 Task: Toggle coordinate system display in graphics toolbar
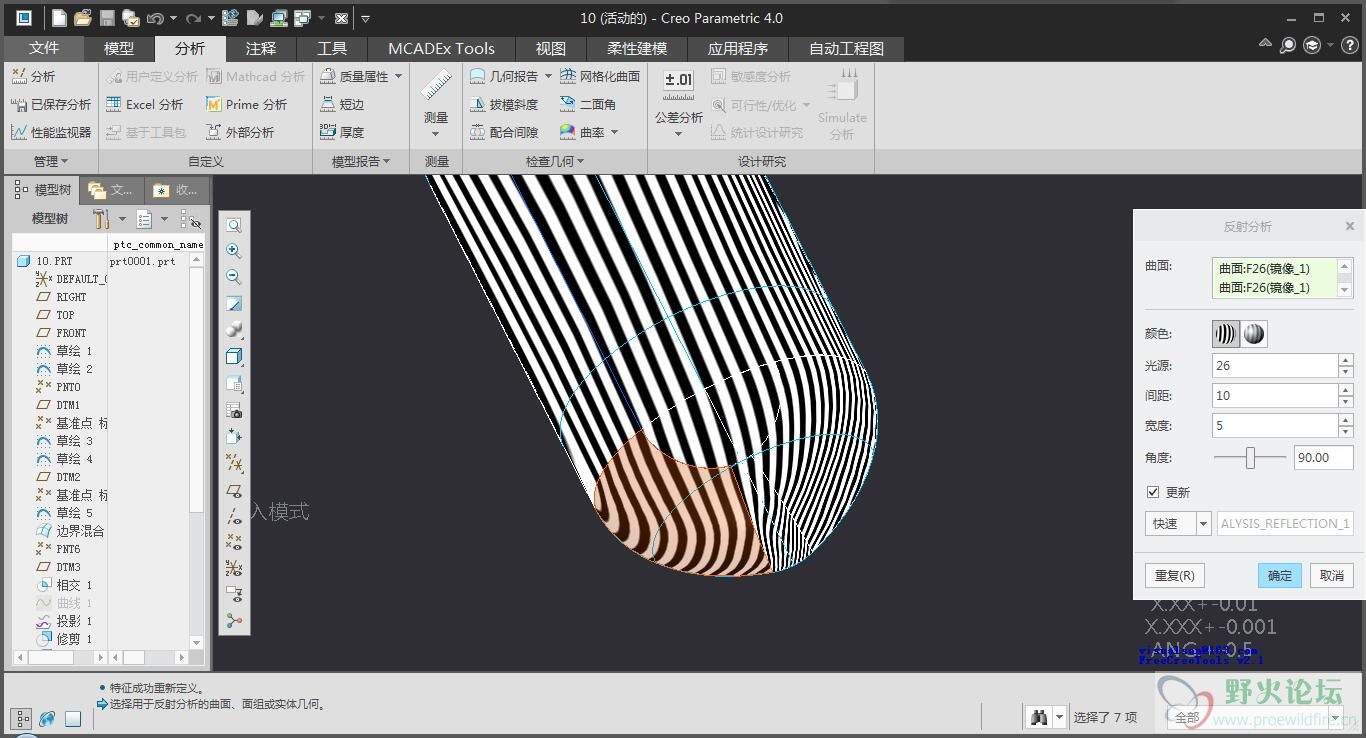point(234,568)
